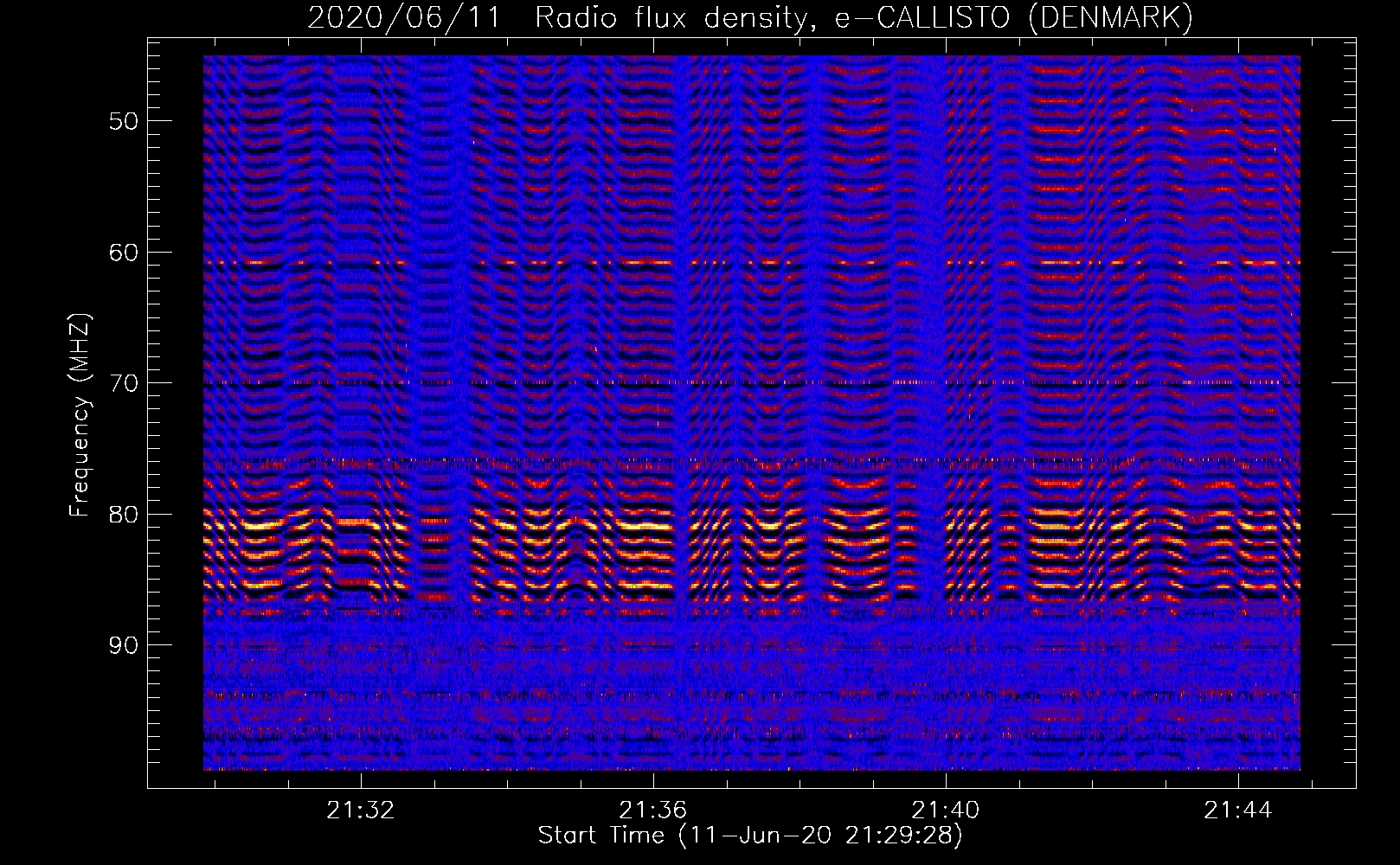Click the 90 MHz tick label
Image resolution: width=1400 pixels, height=865 pixels.
coord(123,645)
